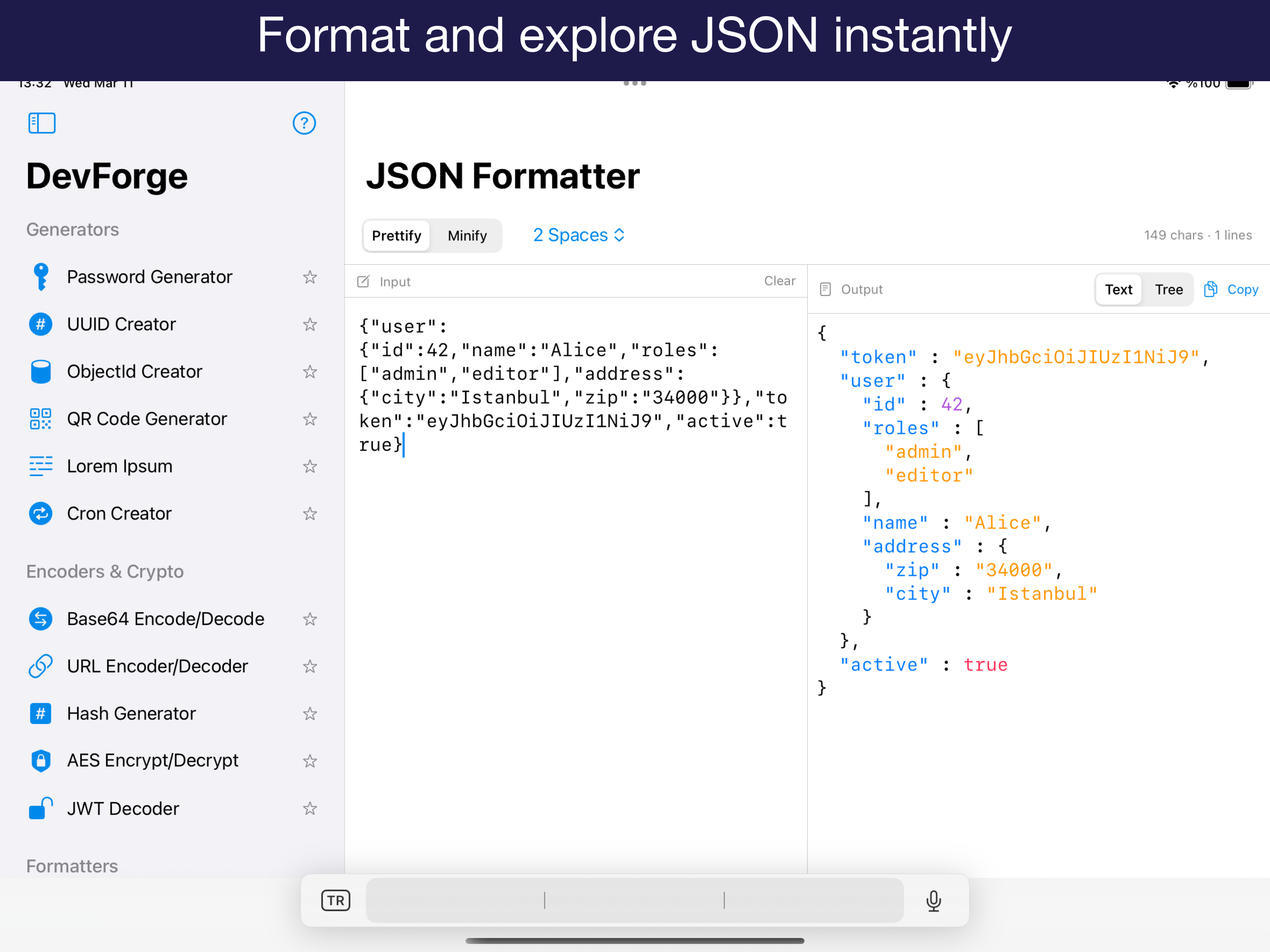Open URL Encoder/Decoder tool

click(172, 666)
